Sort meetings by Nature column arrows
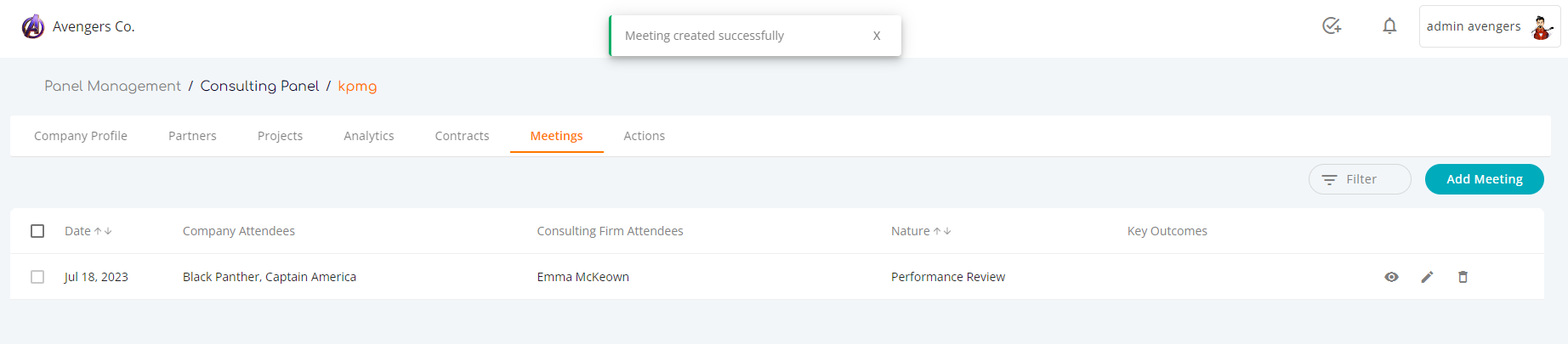 [x=942, y=231]
